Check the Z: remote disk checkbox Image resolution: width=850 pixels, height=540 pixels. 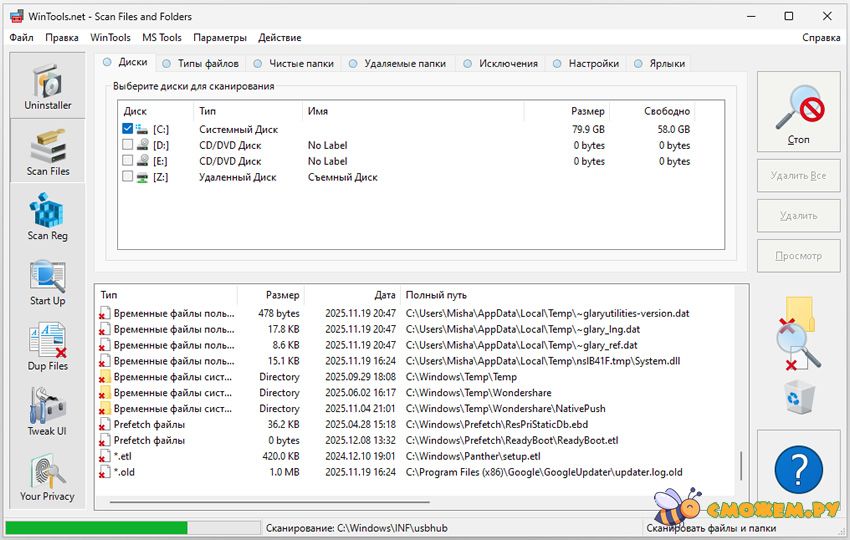click(128, 177)
